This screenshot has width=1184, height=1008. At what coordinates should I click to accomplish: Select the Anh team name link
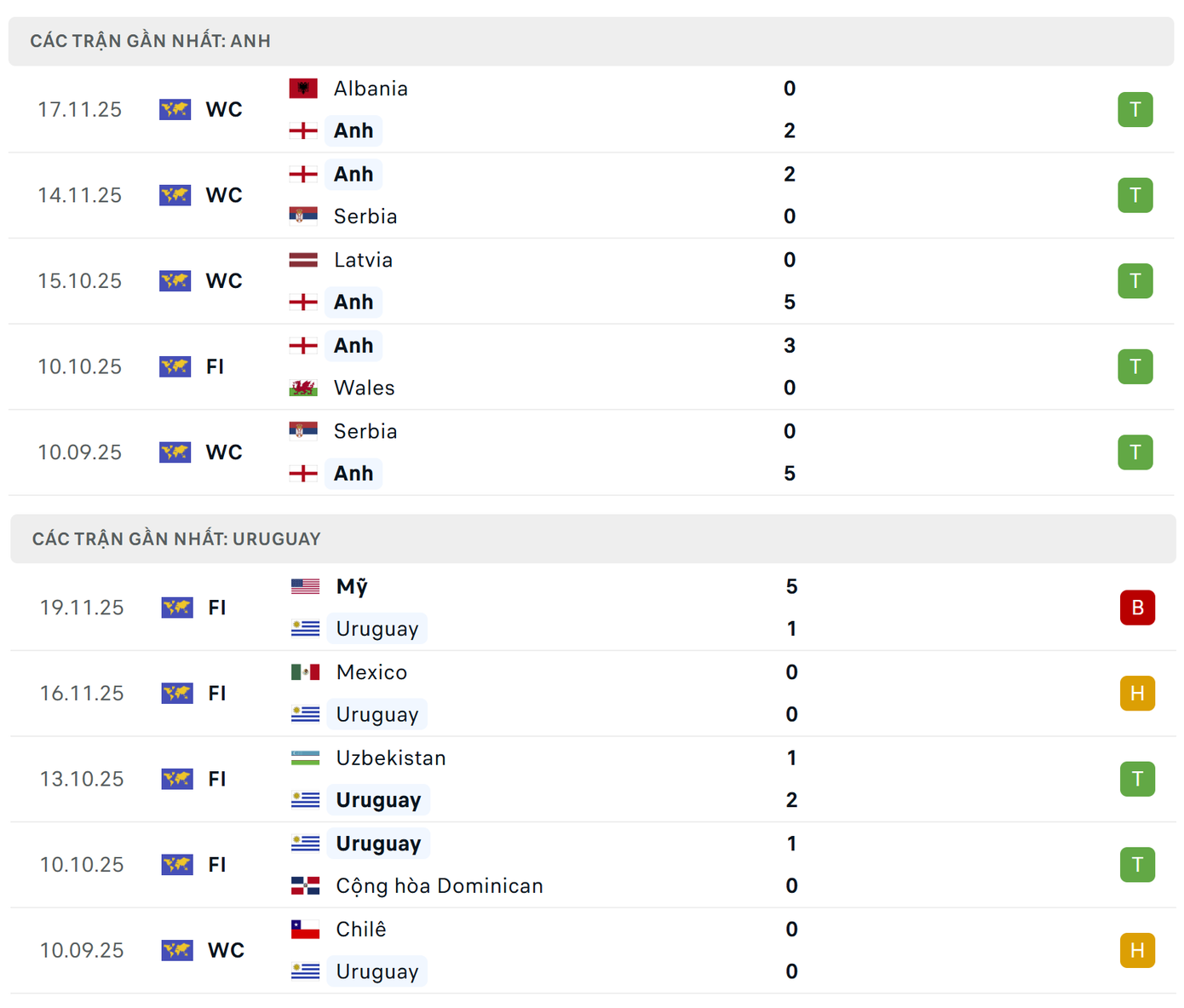(353, 130)
